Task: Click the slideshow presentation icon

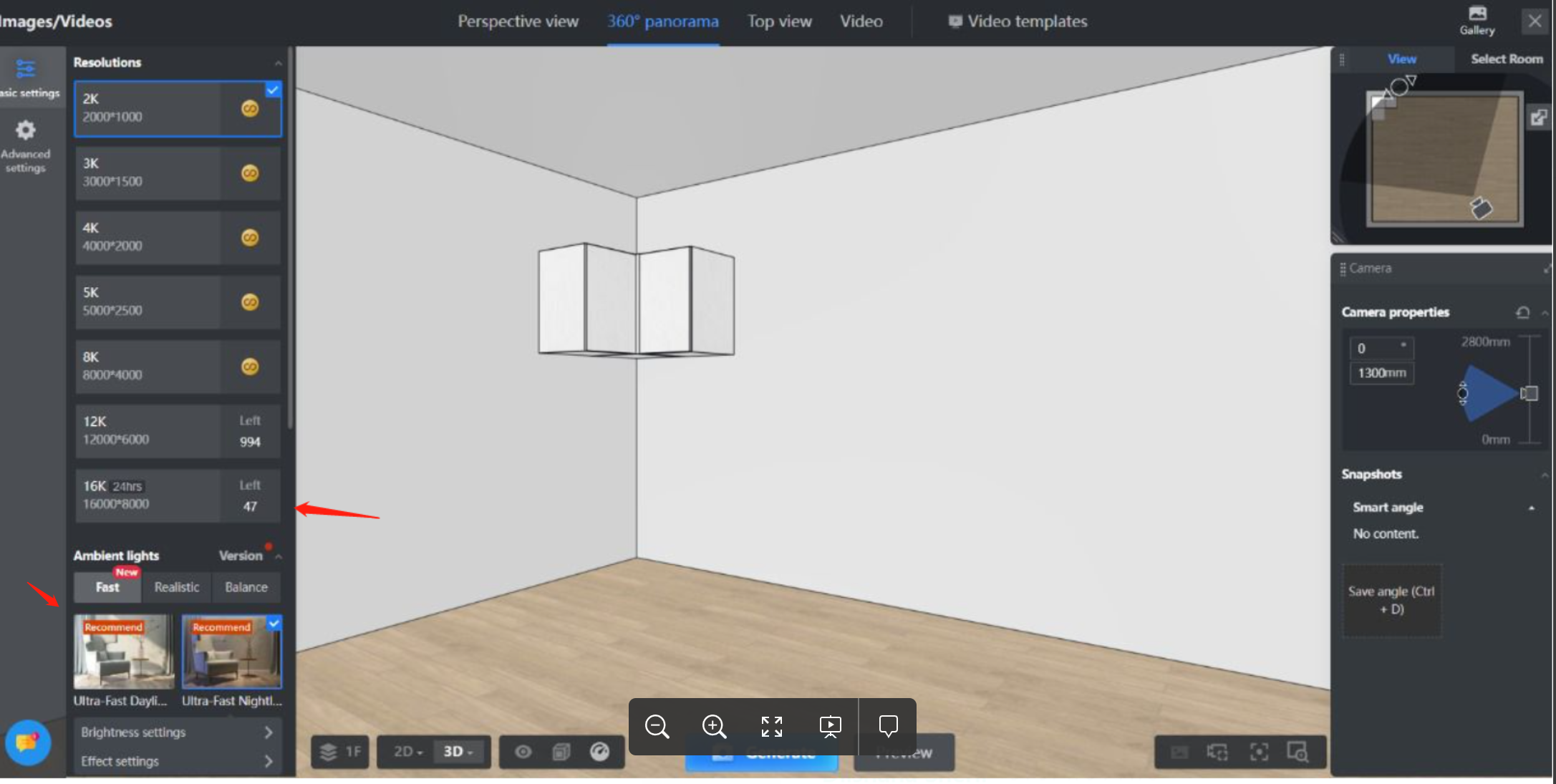Action: pos(830,727)
